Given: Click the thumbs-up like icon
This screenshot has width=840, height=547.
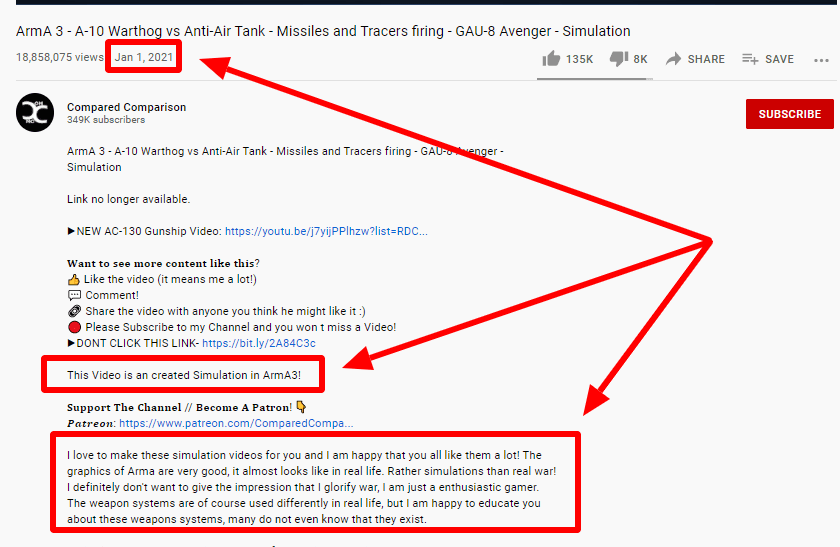Looking at the screenshot, I should [550, 59].
